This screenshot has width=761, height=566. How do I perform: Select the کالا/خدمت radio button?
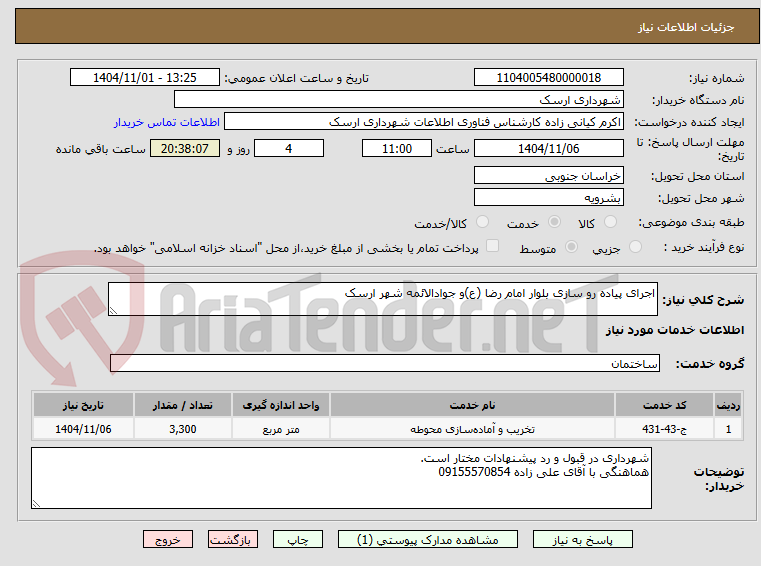coord(482,222)
